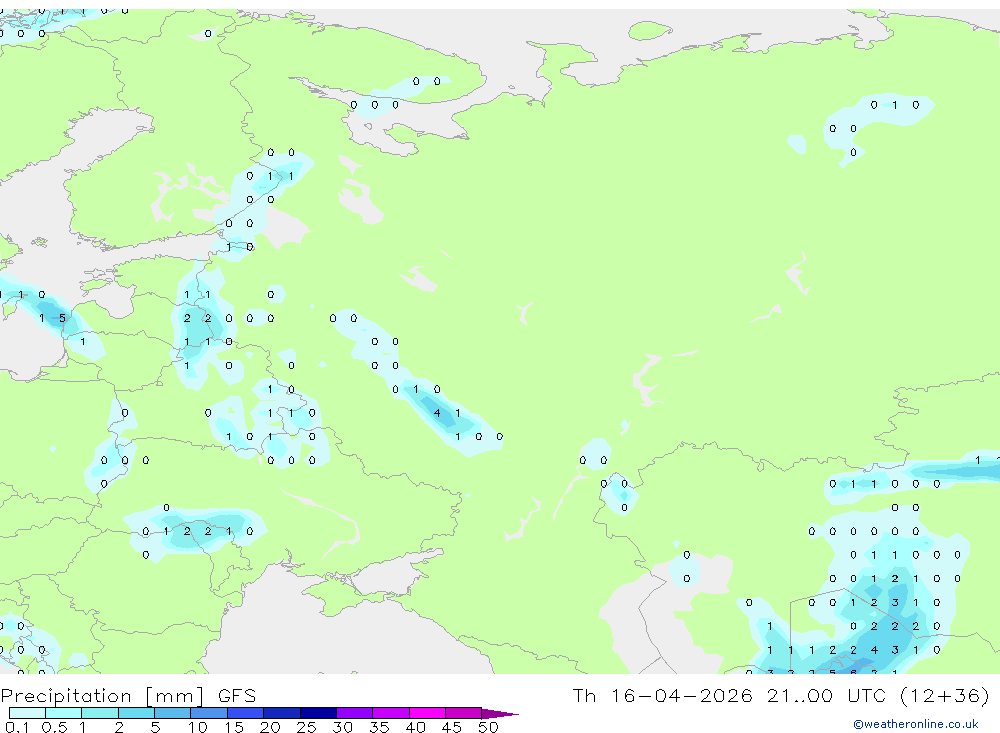Viewport: 1000px width, 733px height.
Task: Select the "35" legend scale label
Action: pos(379,727)
